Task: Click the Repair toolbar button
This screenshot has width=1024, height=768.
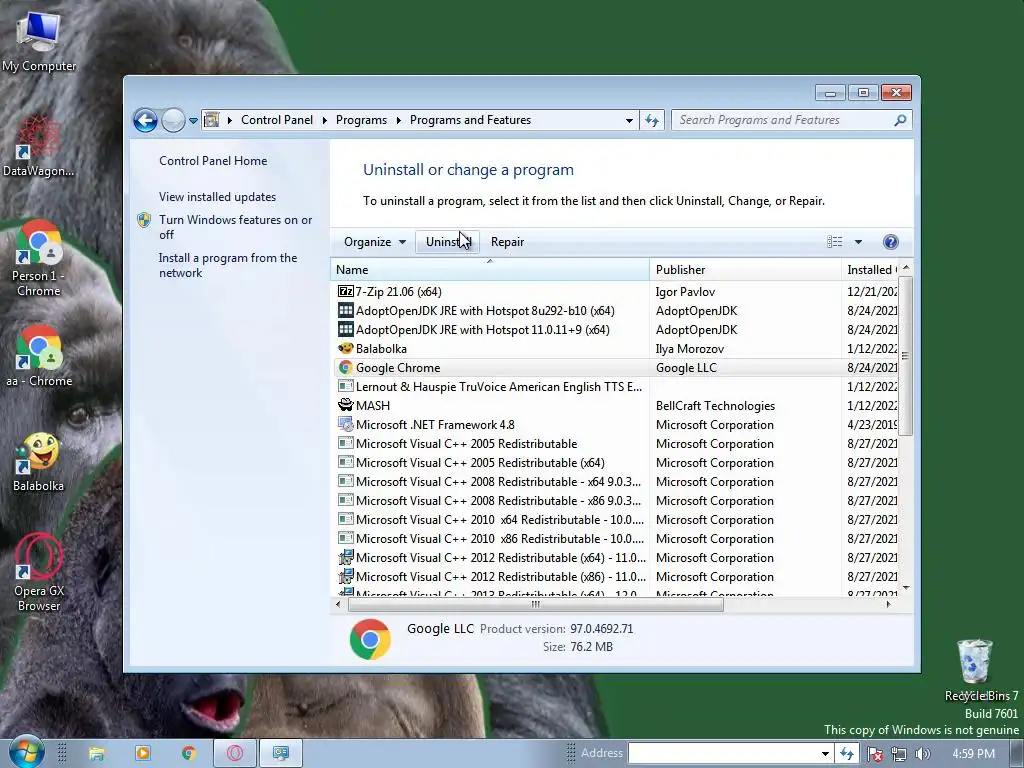Action: [x=507, y=242]
